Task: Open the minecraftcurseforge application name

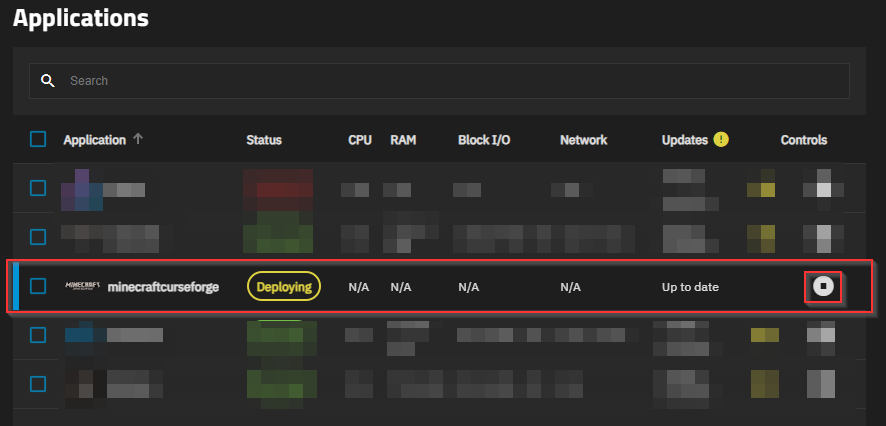Action: pos(163,287)
